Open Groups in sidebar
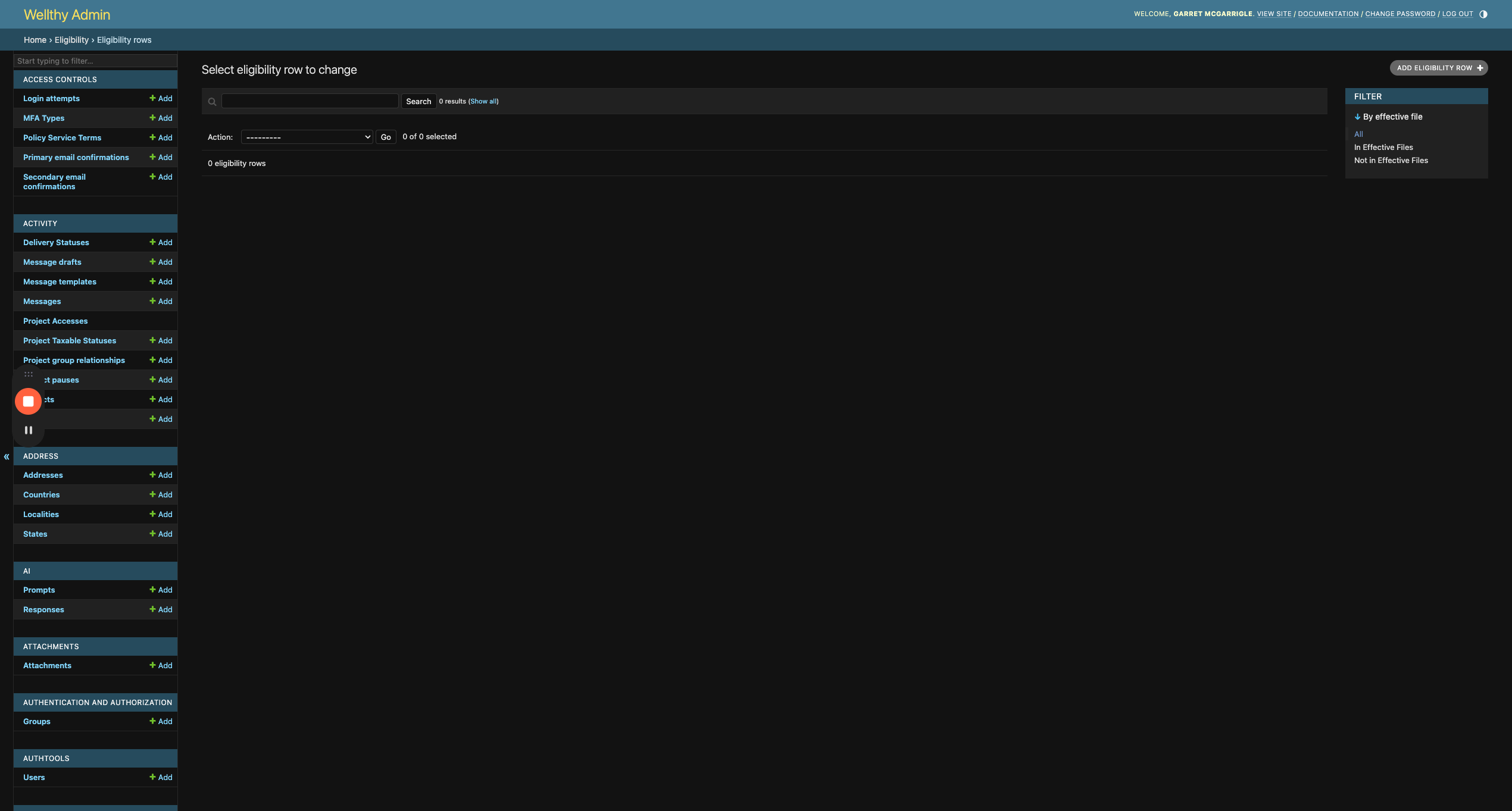The height and width of the screenshot is (811, 1512). 36,721
